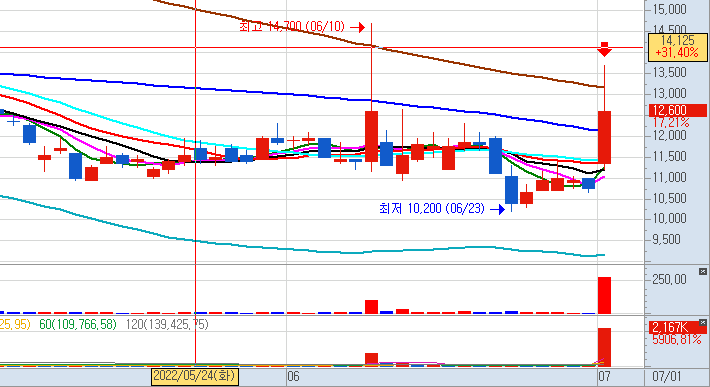
Task: Select the 120(139,425,75) moving average legend
Action: 167,325
